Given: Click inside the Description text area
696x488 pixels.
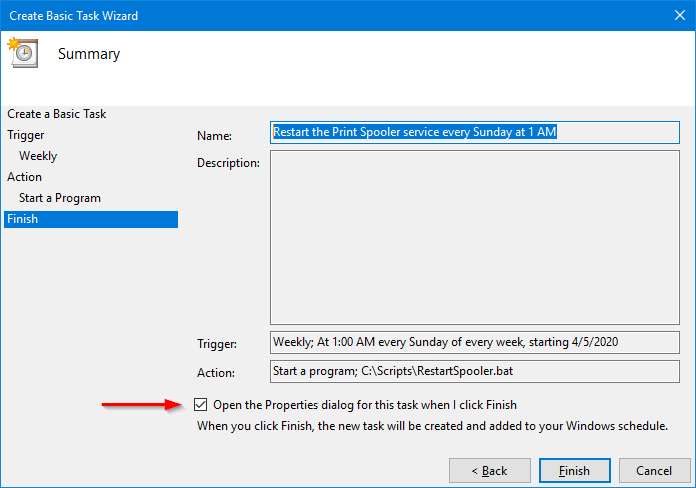Looking at the screenshot, I should [475, 238].
